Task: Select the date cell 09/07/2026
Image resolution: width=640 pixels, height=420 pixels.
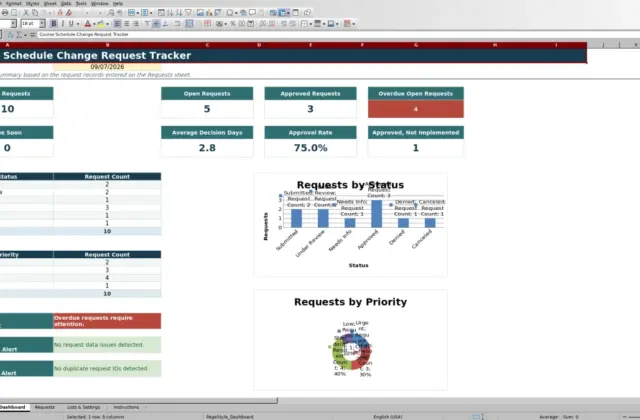Action: pos(107,67)
